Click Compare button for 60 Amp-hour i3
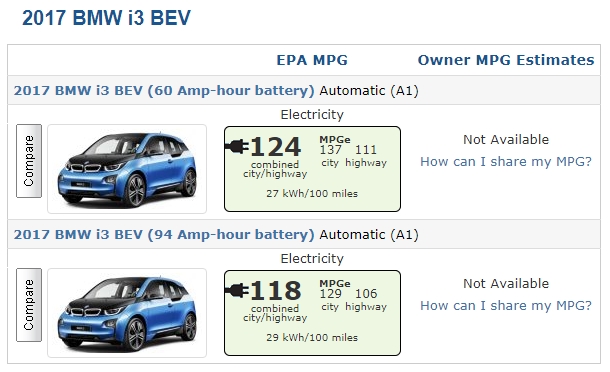610x372 pixels. click(29, 161)
